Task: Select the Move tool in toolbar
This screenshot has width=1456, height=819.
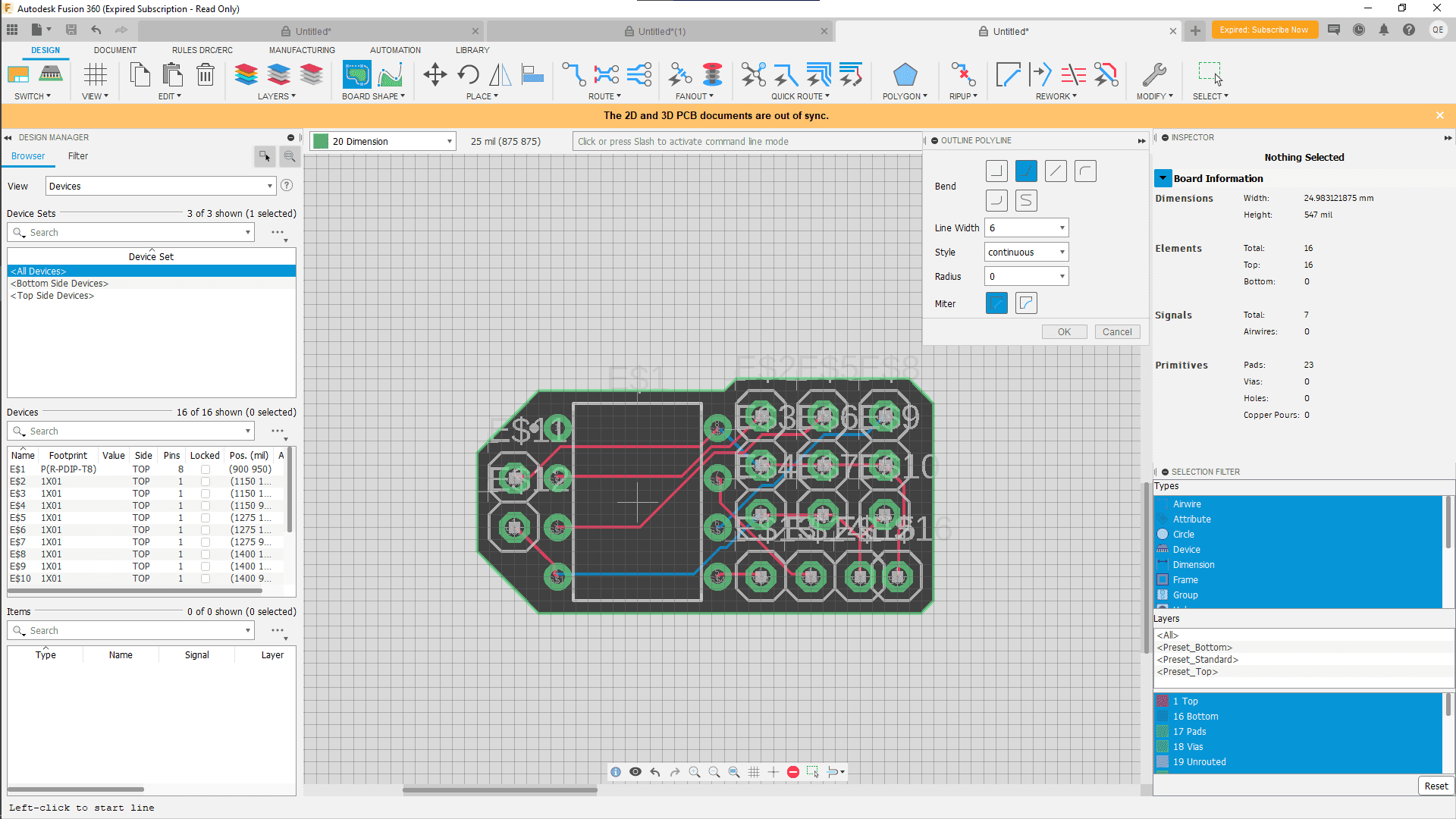Action: (435, 74)
